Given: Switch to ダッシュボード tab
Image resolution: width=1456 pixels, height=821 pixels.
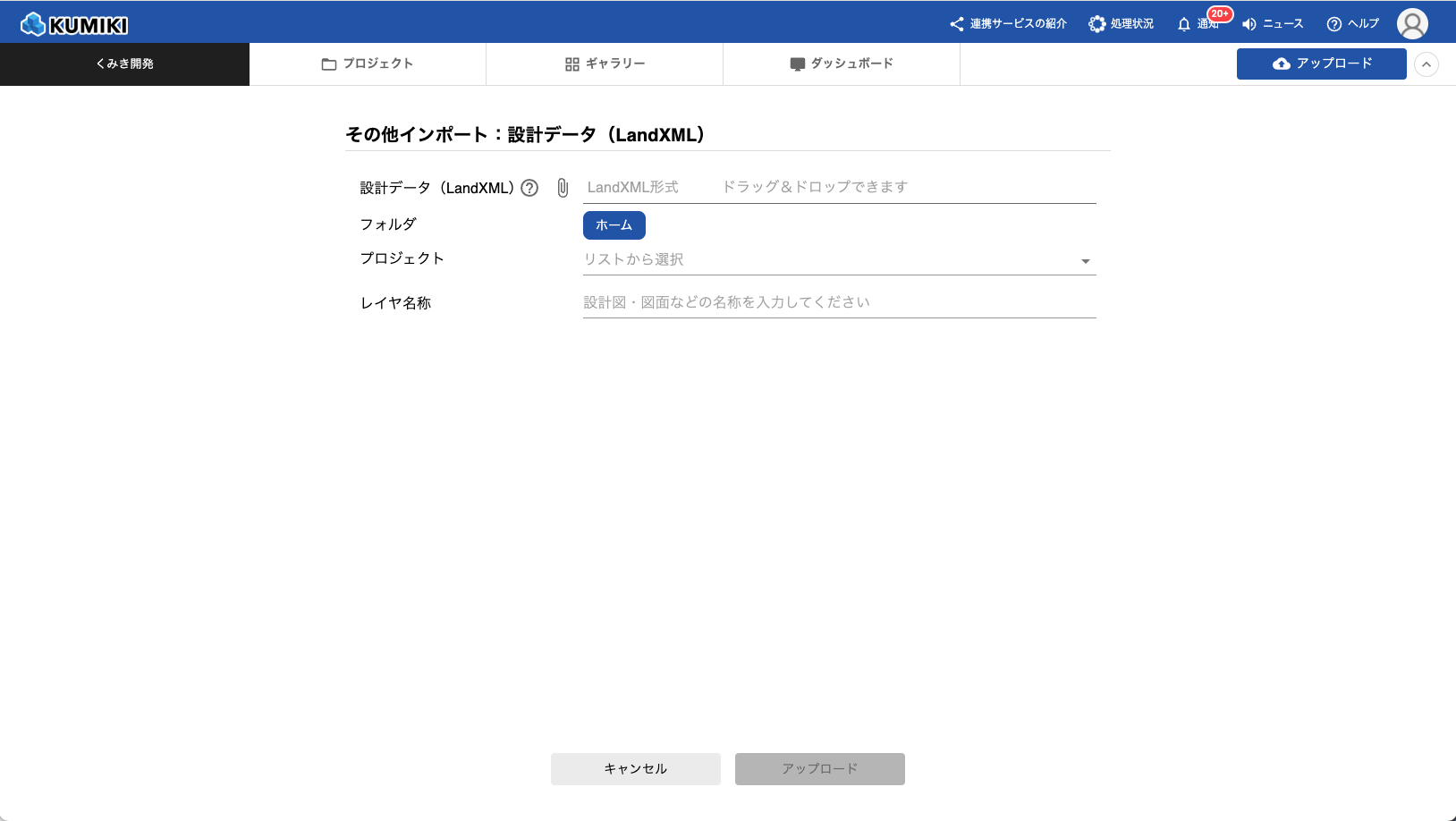Looking at the screenshot, I should tap(842, 64).
